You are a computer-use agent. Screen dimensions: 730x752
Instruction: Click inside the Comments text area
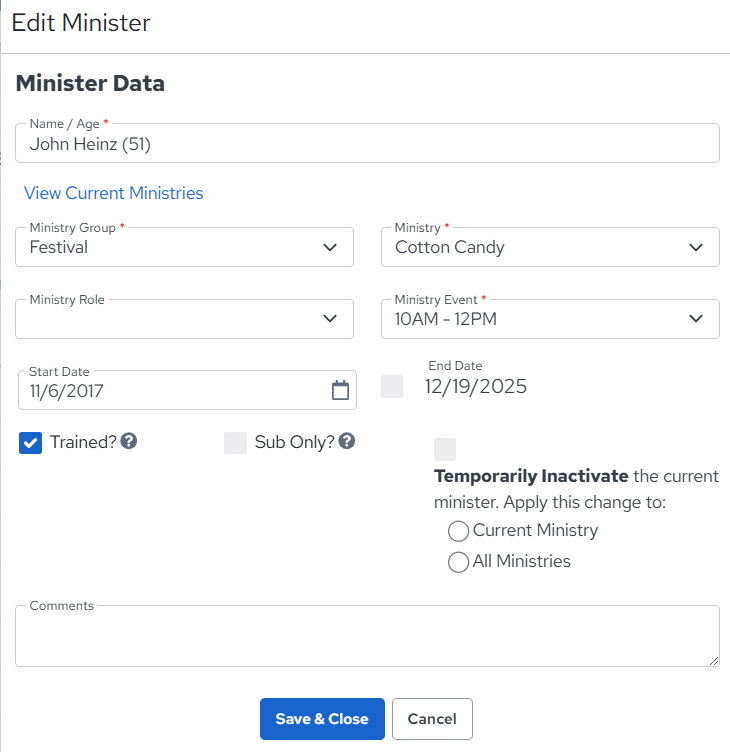367,636
